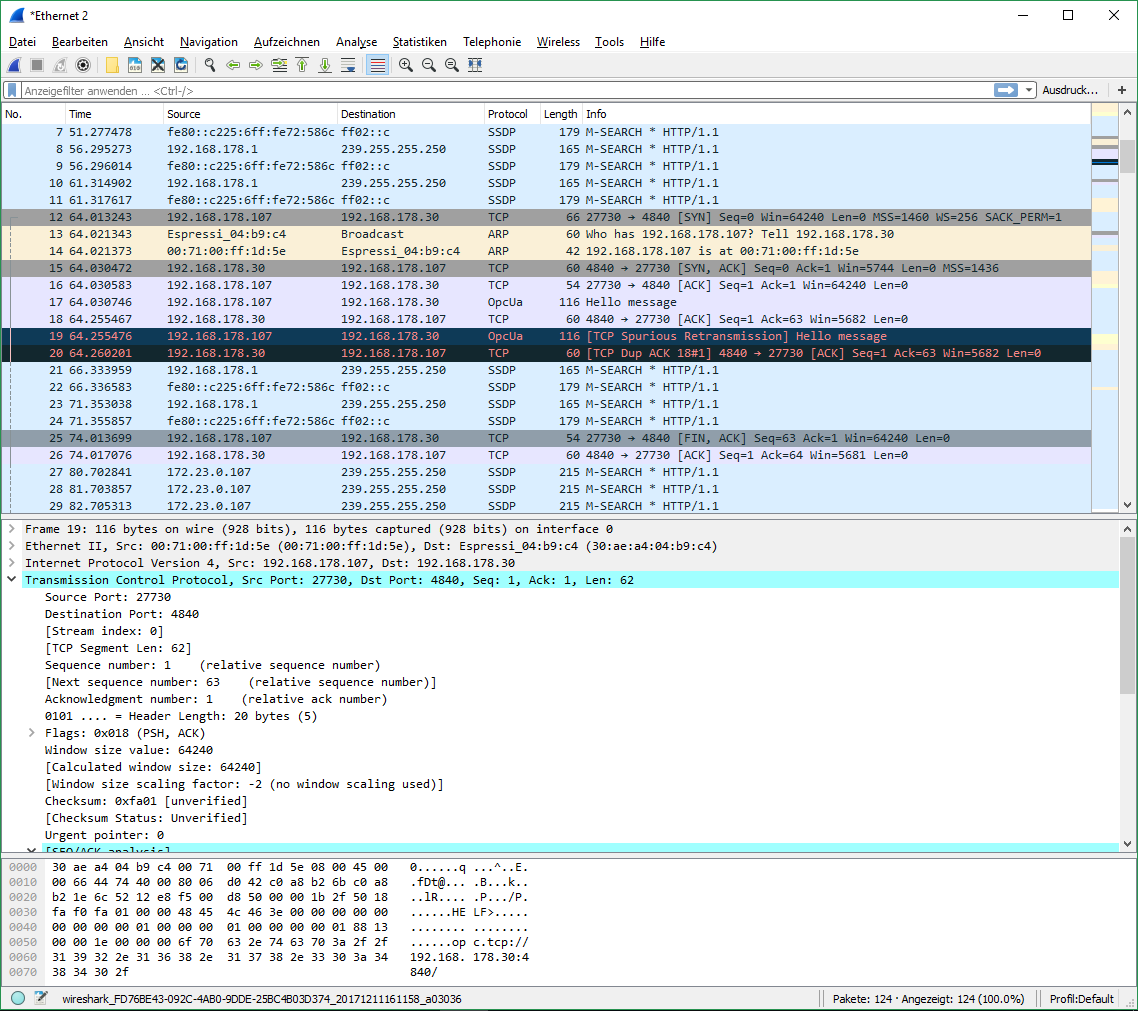Apply the display filter arrow button
Image resolution: width=1138 pixels, height=1011 pixels.
[x=1006, y=90]
